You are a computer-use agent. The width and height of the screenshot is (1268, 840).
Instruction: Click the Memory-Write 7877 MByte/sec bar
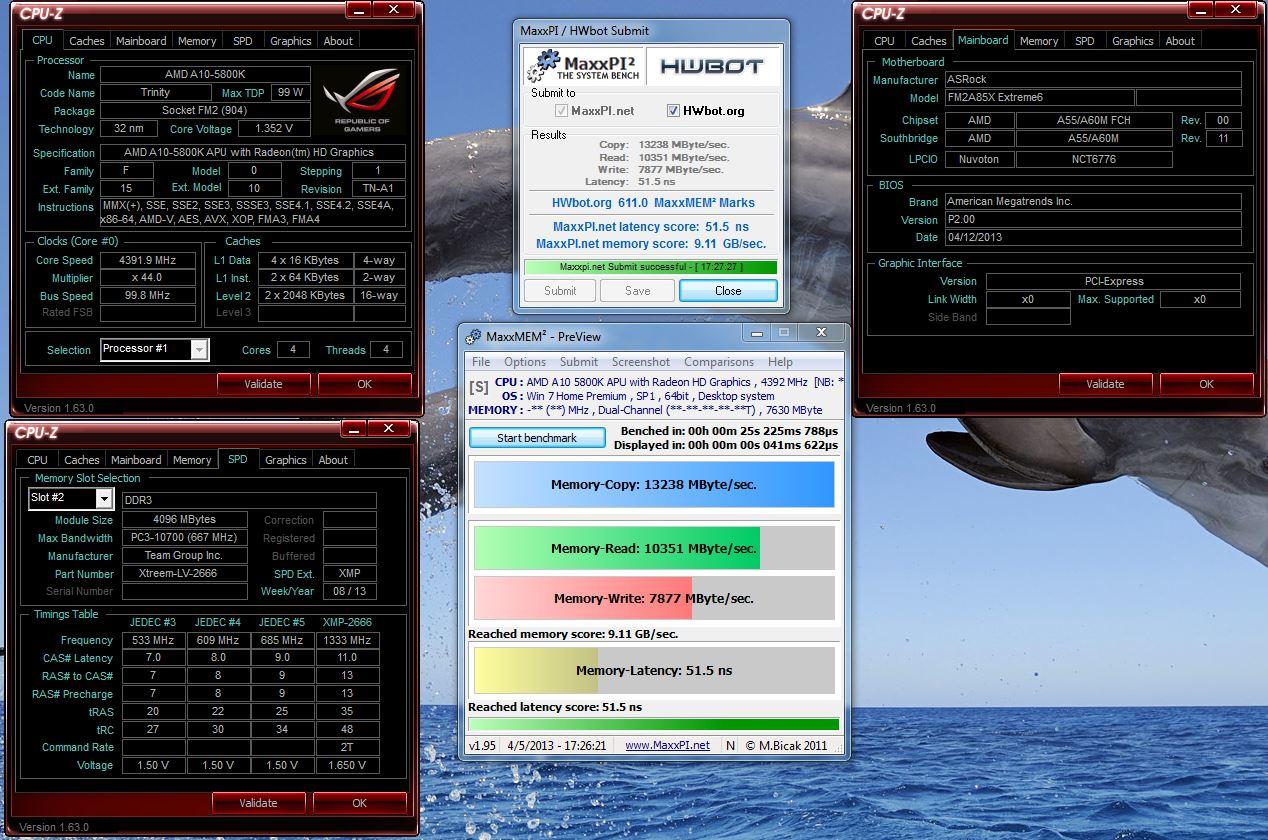[x=654, y=598]
